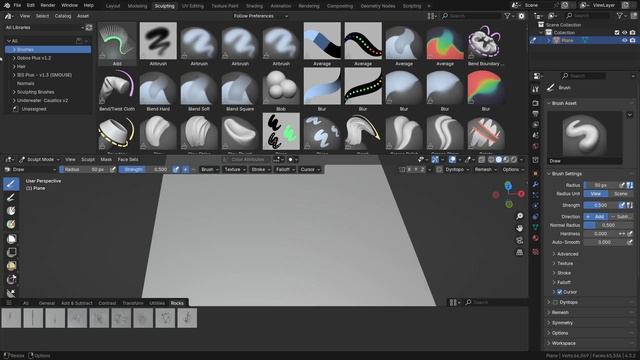Open the Modifiers wrench properties tab
Screen dimensions: 640x360
tap(536, 184)
